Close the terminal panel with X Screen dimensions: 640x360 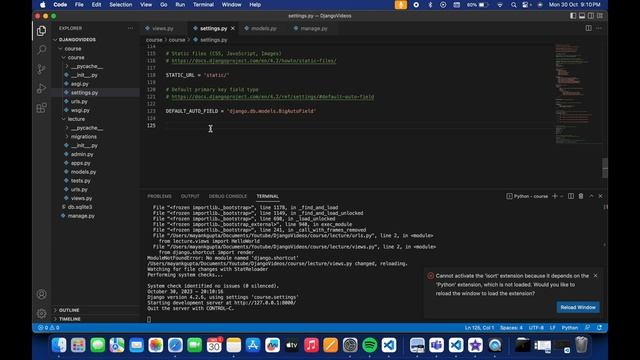[600, 196]
